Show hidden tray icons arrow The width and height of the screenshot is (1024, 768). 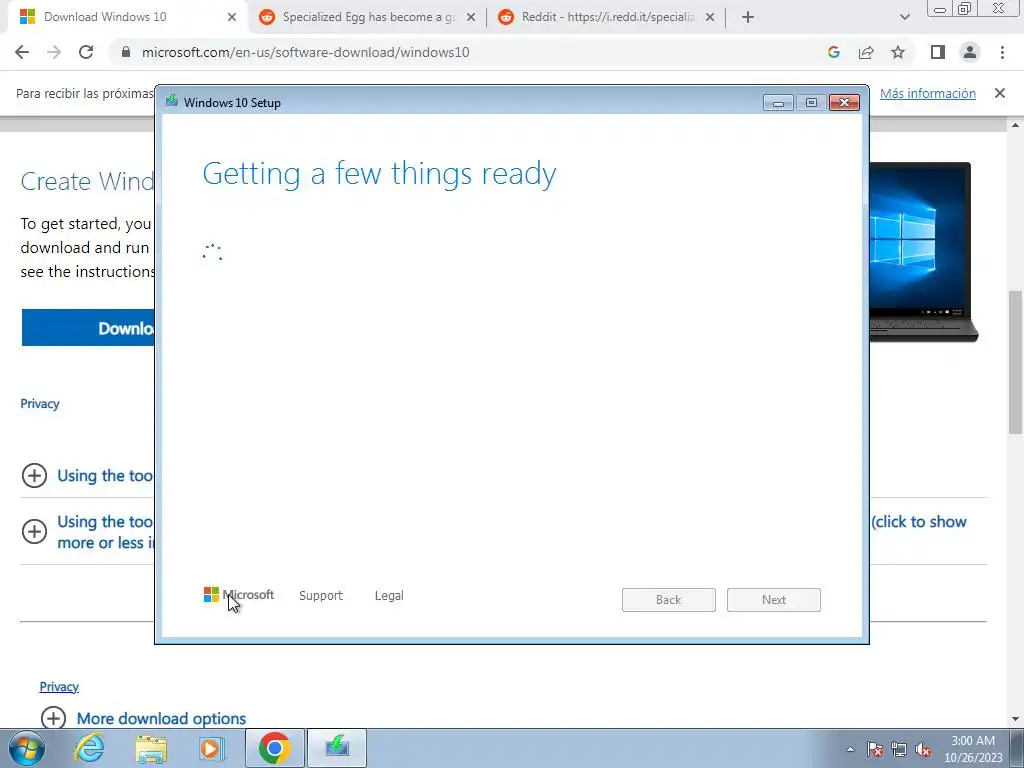[850, 749]
